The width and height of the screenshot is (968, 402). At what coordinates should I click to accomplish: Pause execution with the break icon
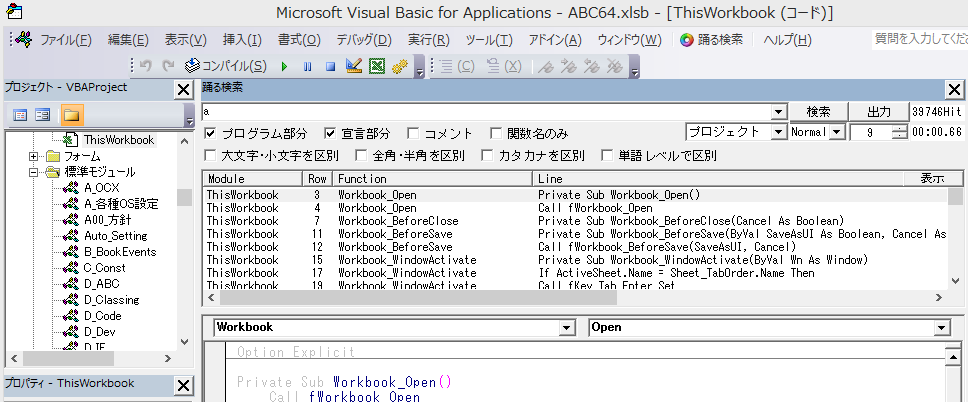307,67
